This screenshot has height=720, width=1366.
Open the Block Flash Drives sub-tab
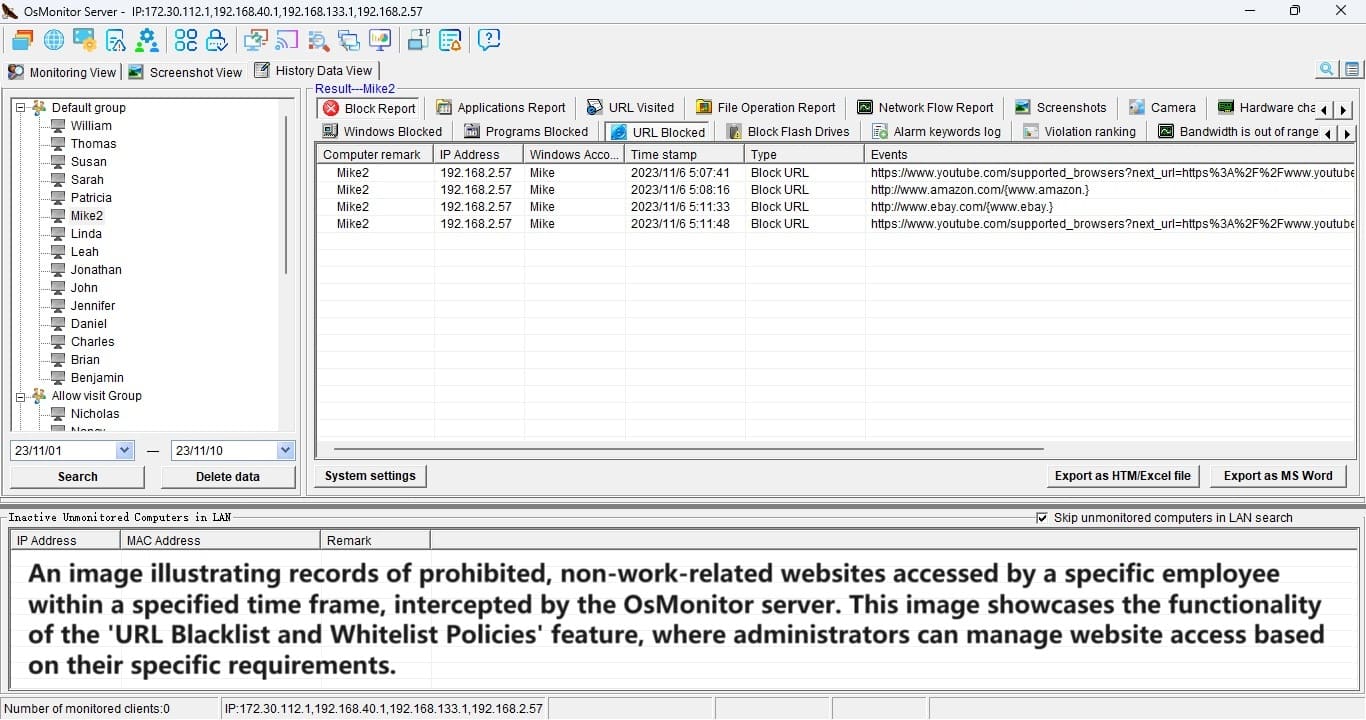[x=788, y=131]
